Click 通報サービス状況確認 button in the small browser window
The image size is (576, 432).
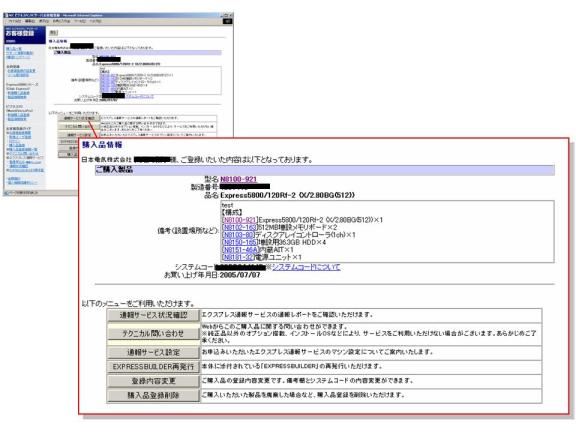click(79, 118)
